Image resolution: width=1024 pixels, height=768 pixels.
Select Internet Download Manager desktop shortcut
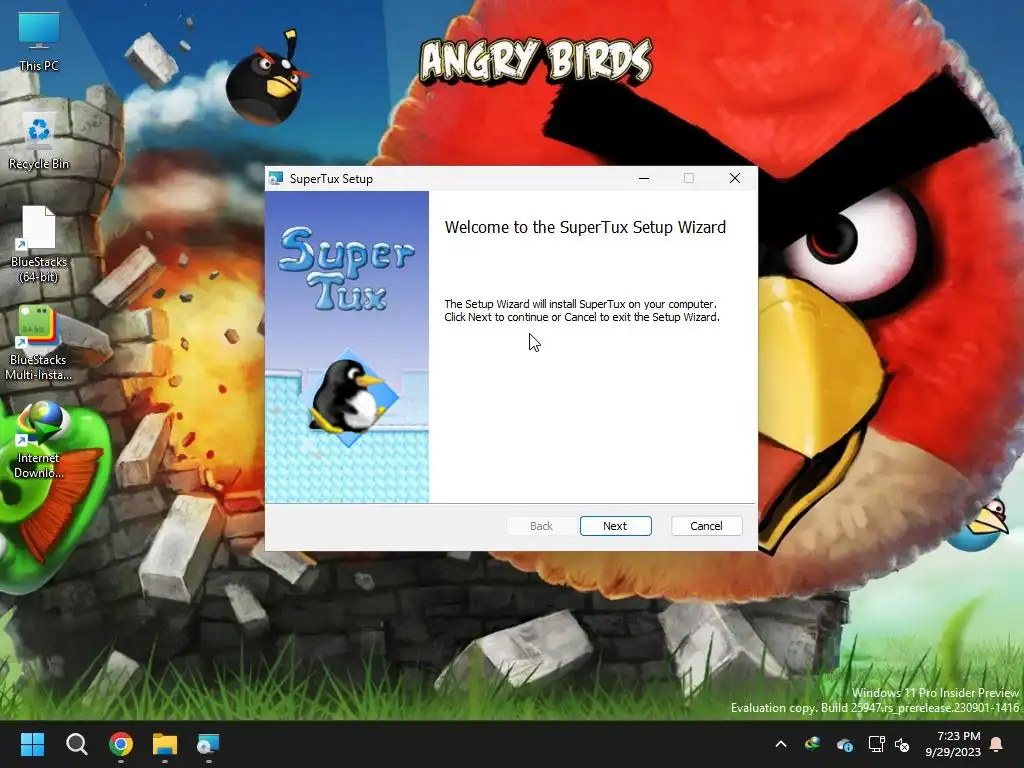click(39, 441)
